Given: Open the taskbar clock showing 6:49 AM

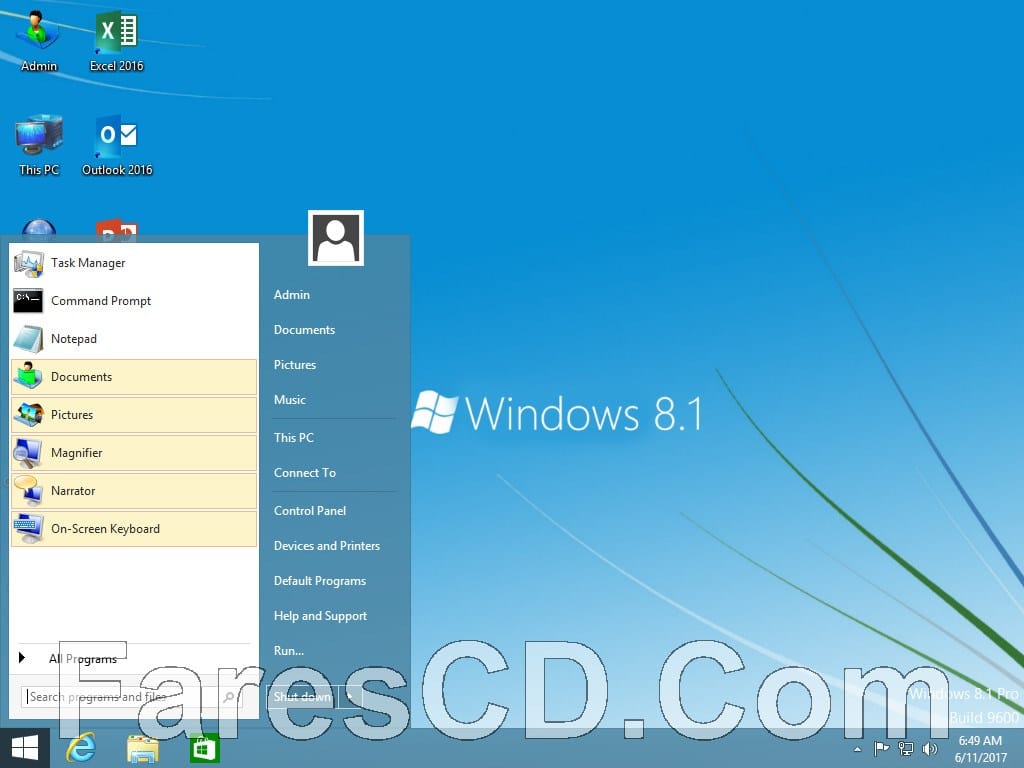Looking at the screenshot, I should [x=980, y=749].
